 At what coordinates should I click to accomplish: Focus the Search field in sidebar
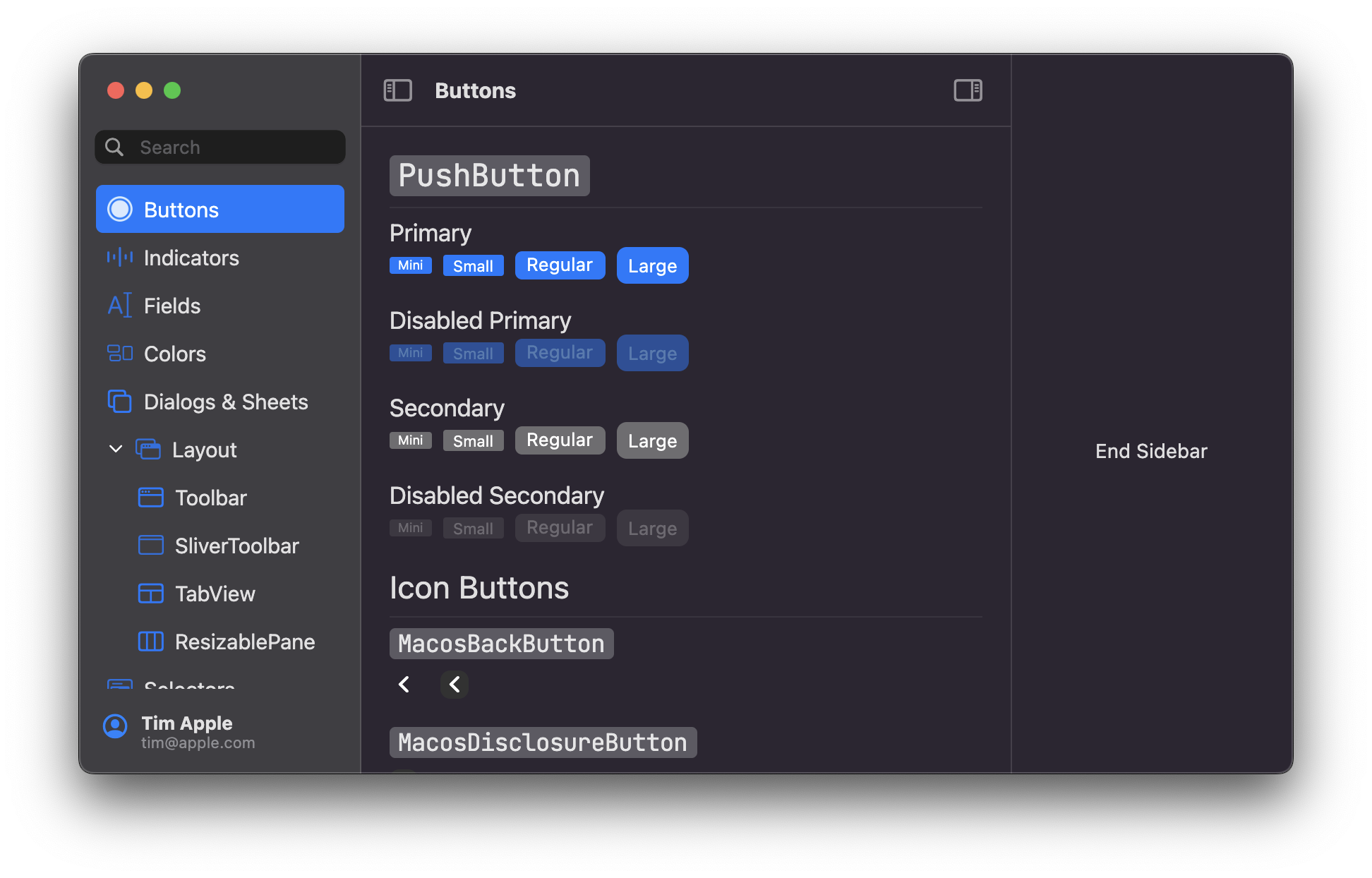click(x=233, y=148)
